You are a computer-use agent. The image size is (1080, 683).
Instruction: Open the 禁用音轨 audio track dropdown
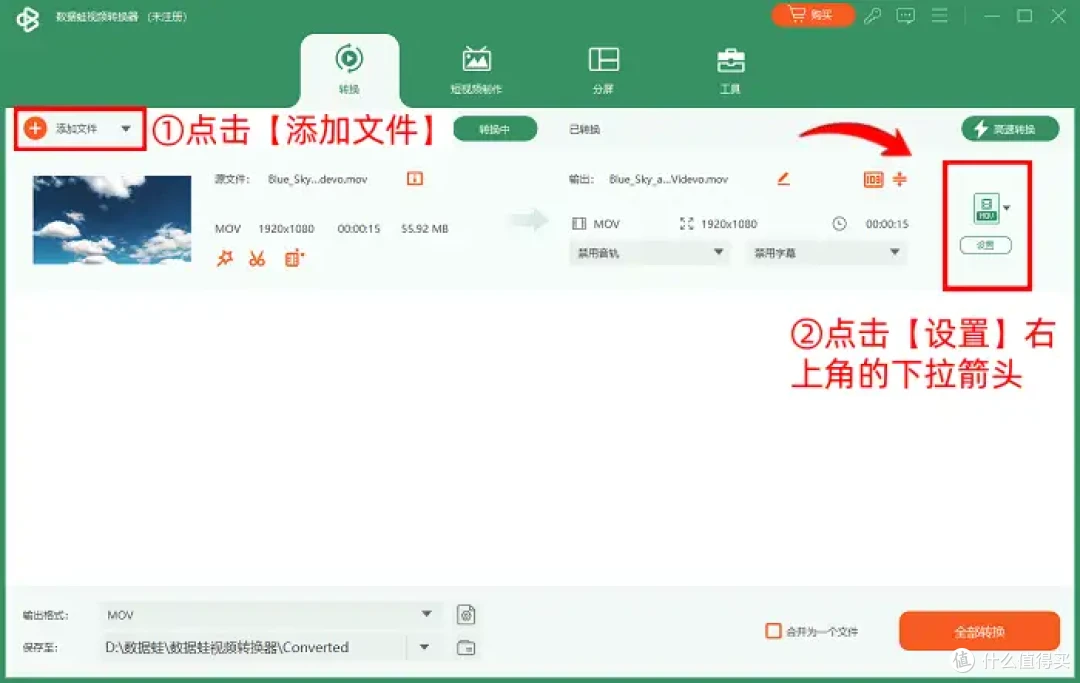(x=649, y=253)
